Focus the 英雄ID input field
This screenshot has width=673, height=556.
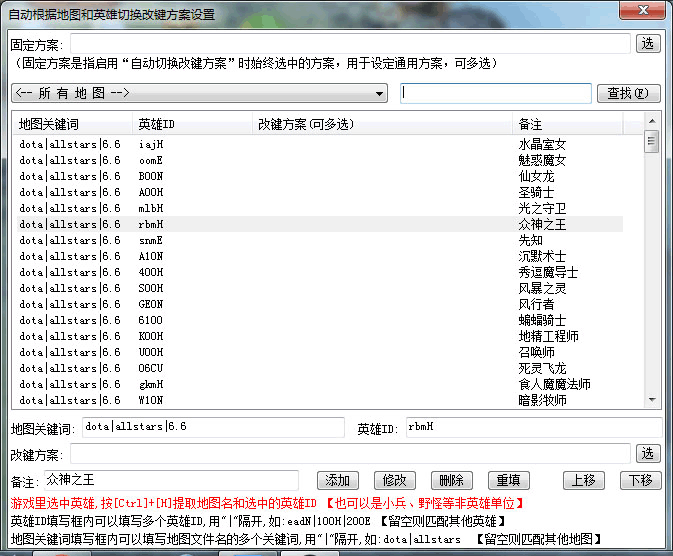[534, 427]
